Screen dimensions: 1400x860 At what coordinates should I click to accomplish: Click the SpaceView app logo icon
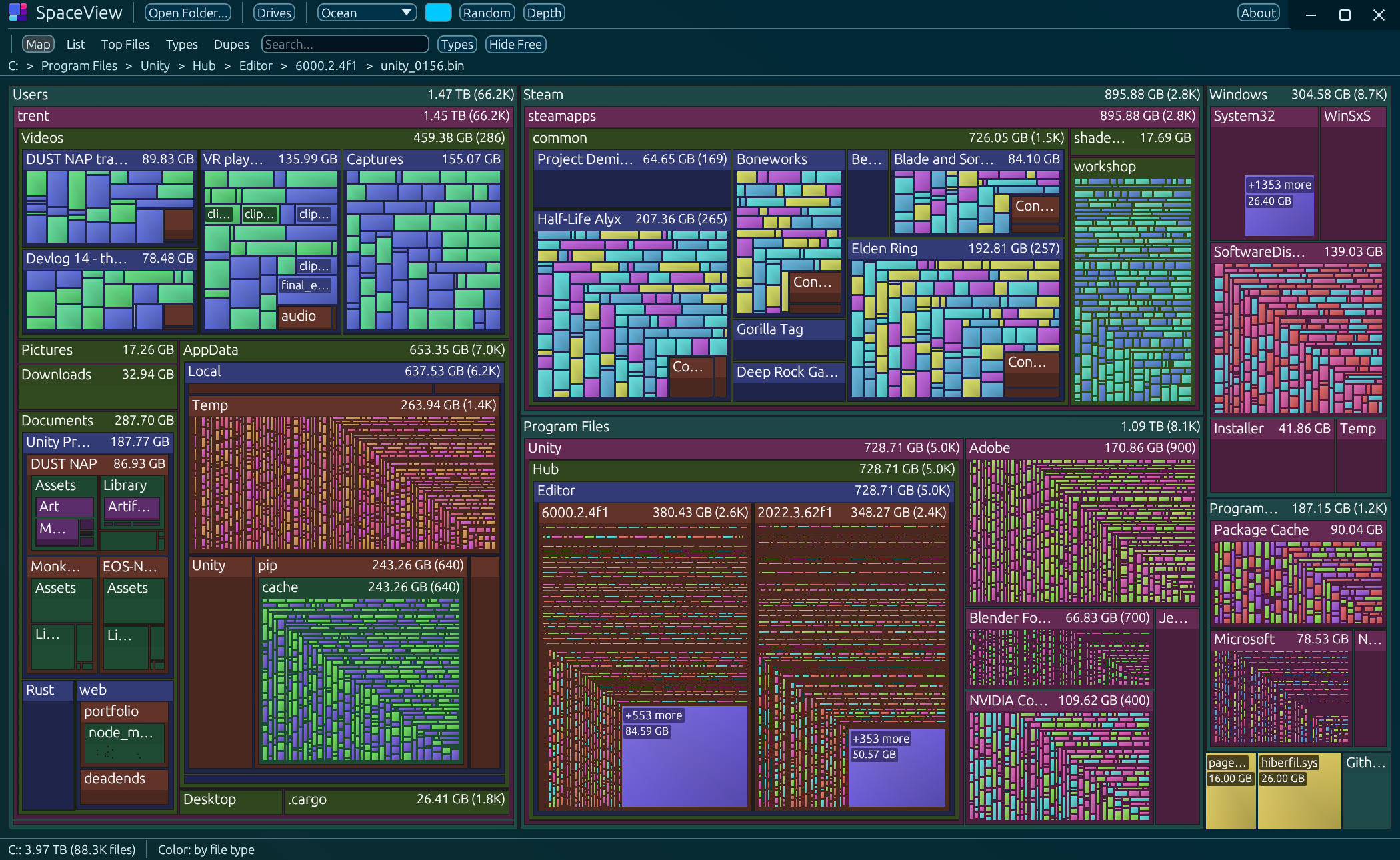[18, 12]
